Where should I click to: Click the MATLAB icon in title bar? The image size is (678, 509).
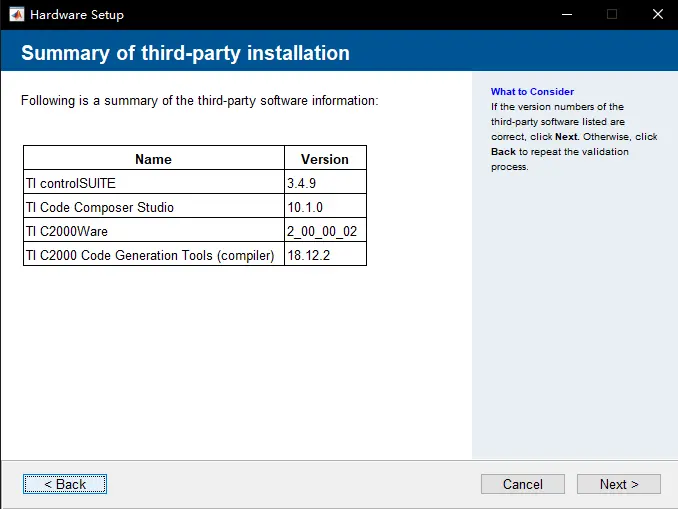coord(16,14)
